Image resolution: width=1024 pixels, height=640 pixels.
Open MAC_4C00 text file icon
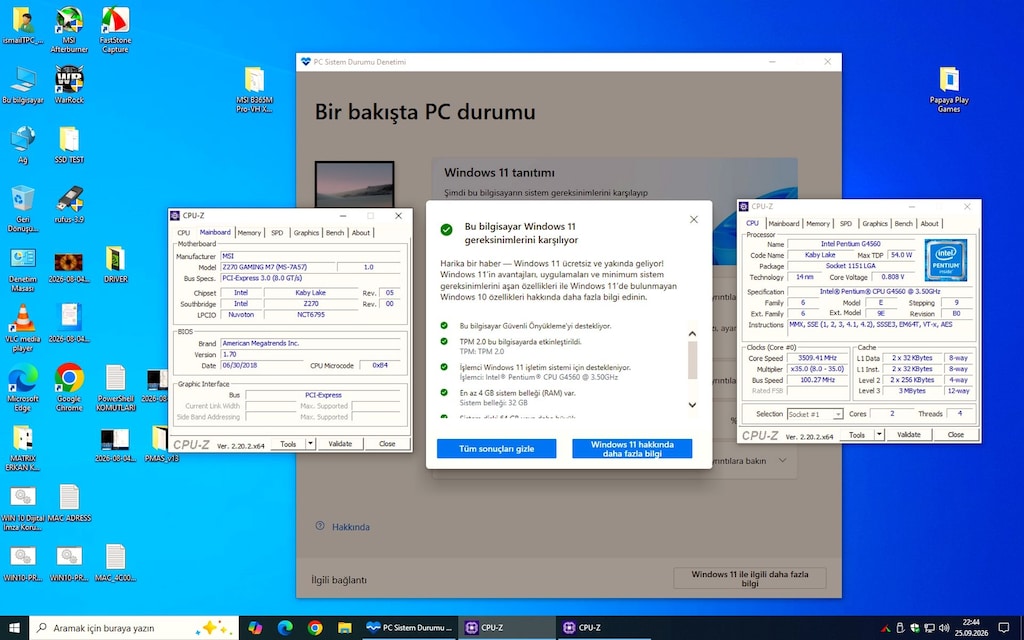(x=116, y=562)
